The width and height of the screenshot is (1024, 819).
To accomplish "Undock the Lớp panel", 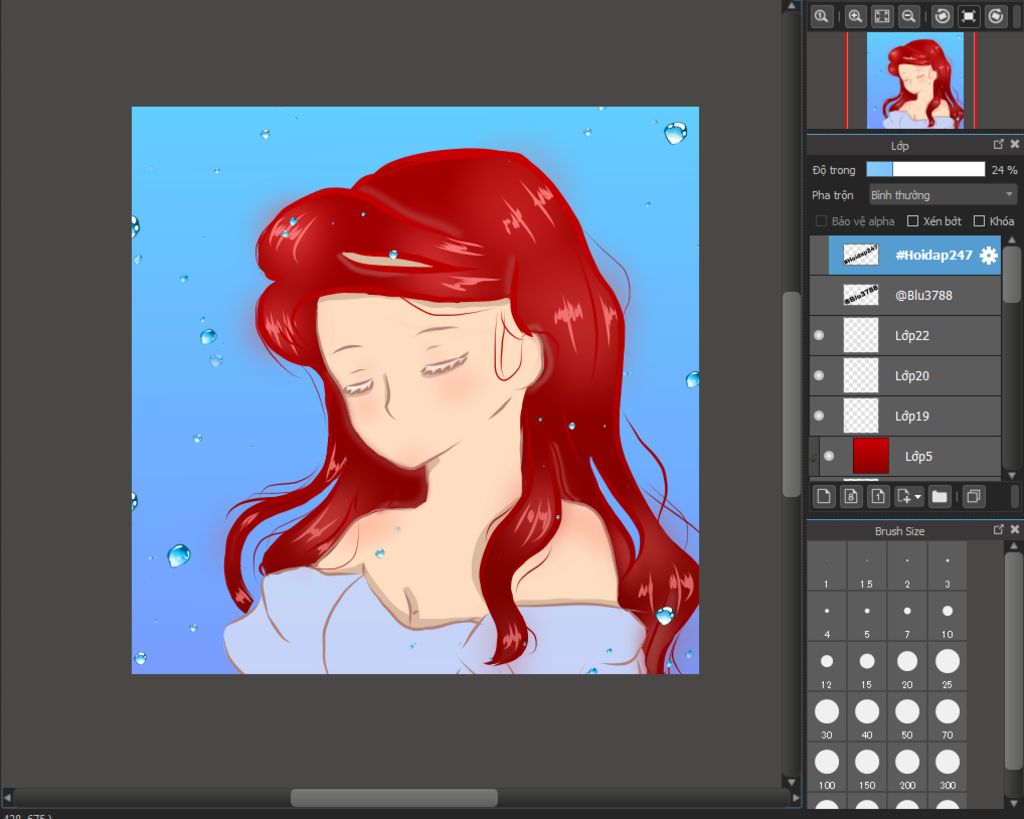I will coord(999,144).
